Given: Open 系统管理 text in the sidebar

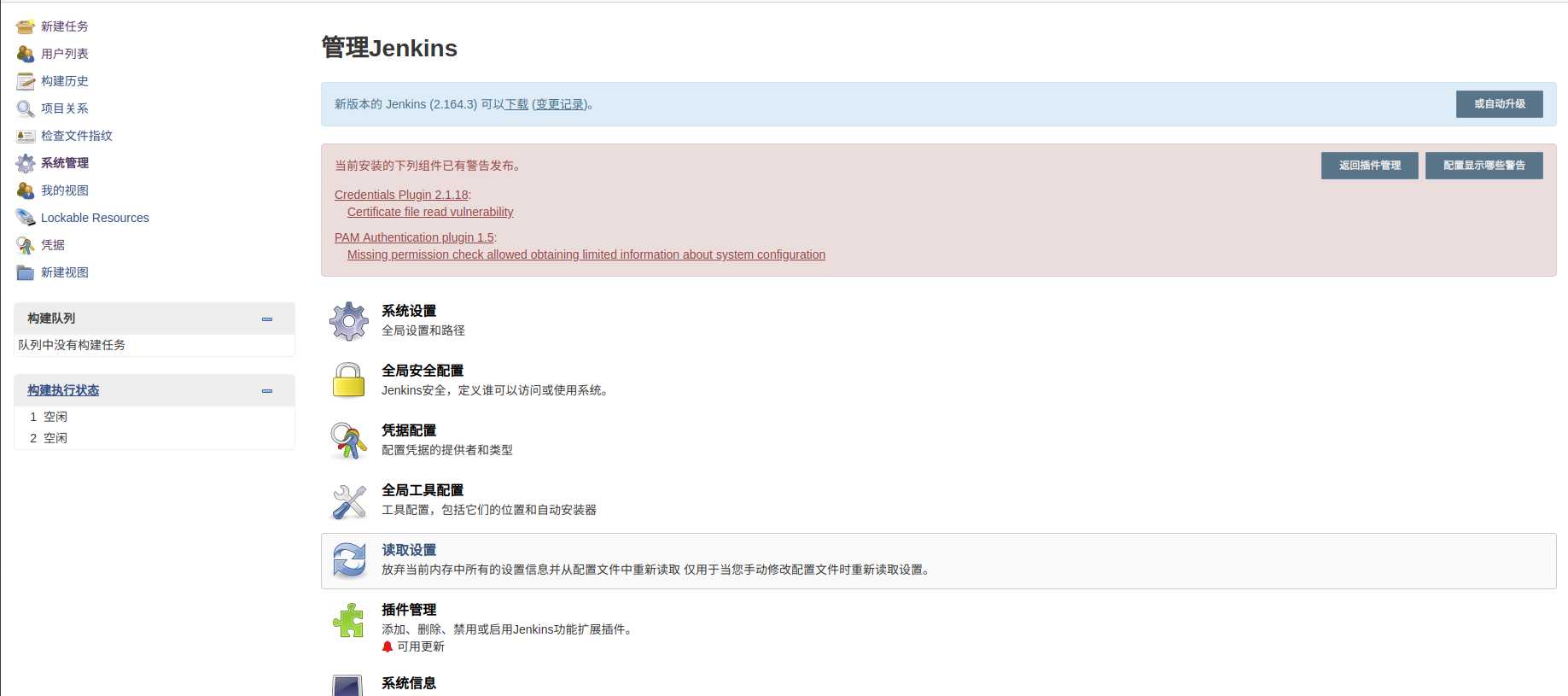Looking at the screenshot, I should pyautogui.click(x=65, y=163).
